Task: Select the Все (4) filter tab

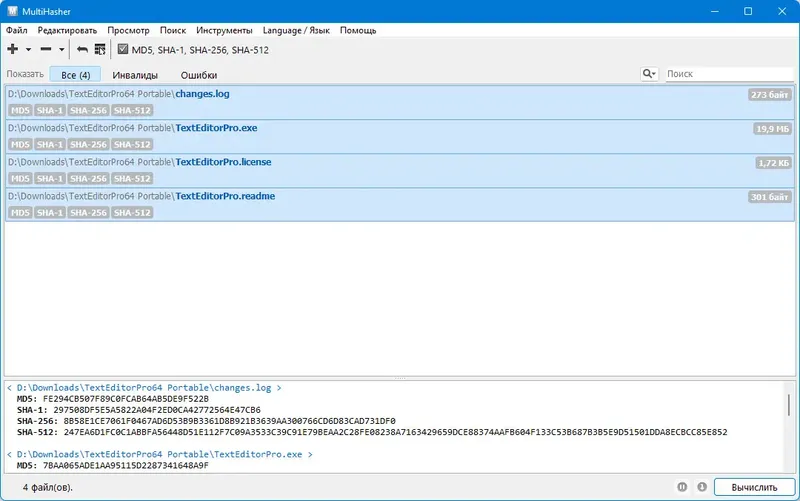Action: [x=76, y=75]
